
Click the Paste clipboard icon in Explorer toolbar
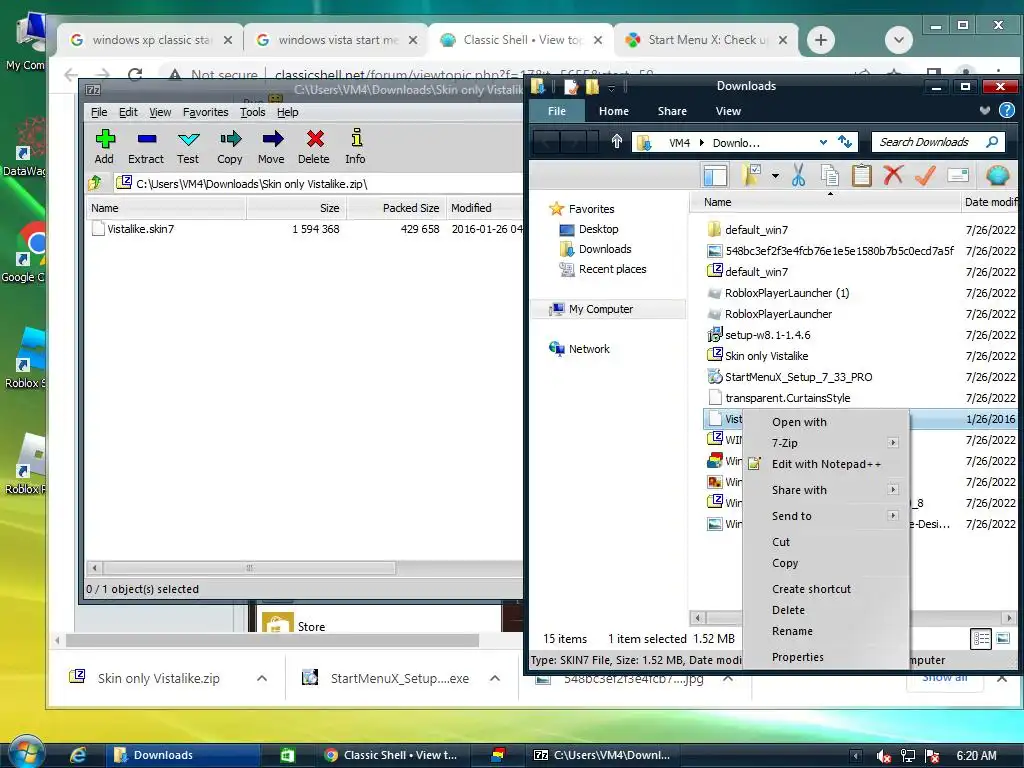[x=861, y=175]
